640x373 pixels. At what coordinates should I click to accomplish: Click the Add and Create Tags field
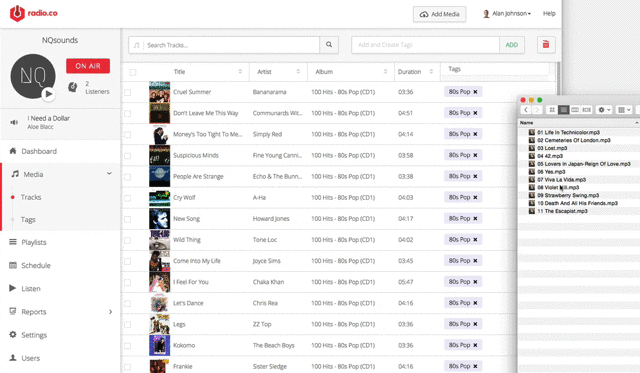coord(425,45)
